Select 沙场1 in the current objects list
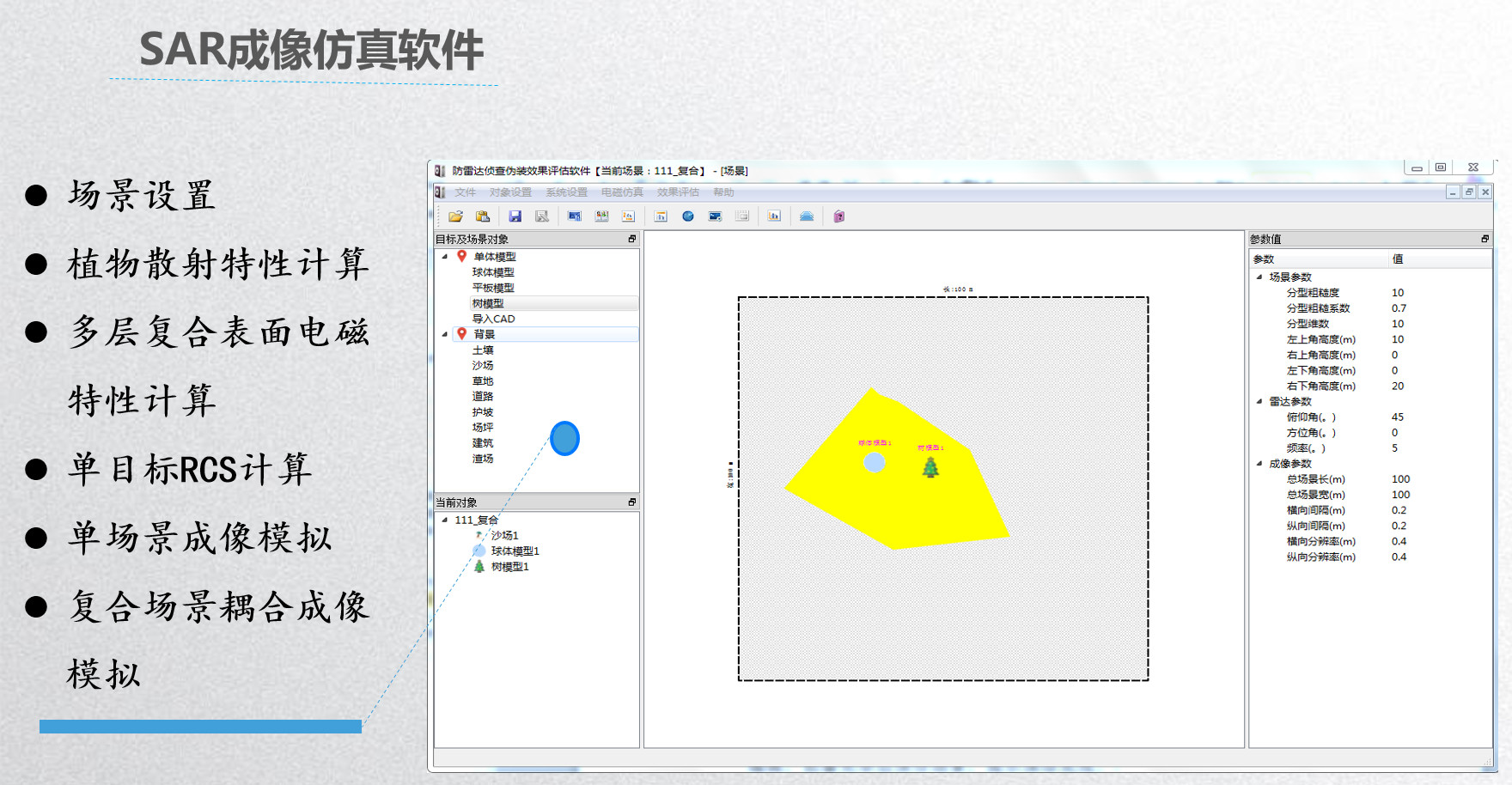The width and height of the screenshot is (1512, 785). 504,535
